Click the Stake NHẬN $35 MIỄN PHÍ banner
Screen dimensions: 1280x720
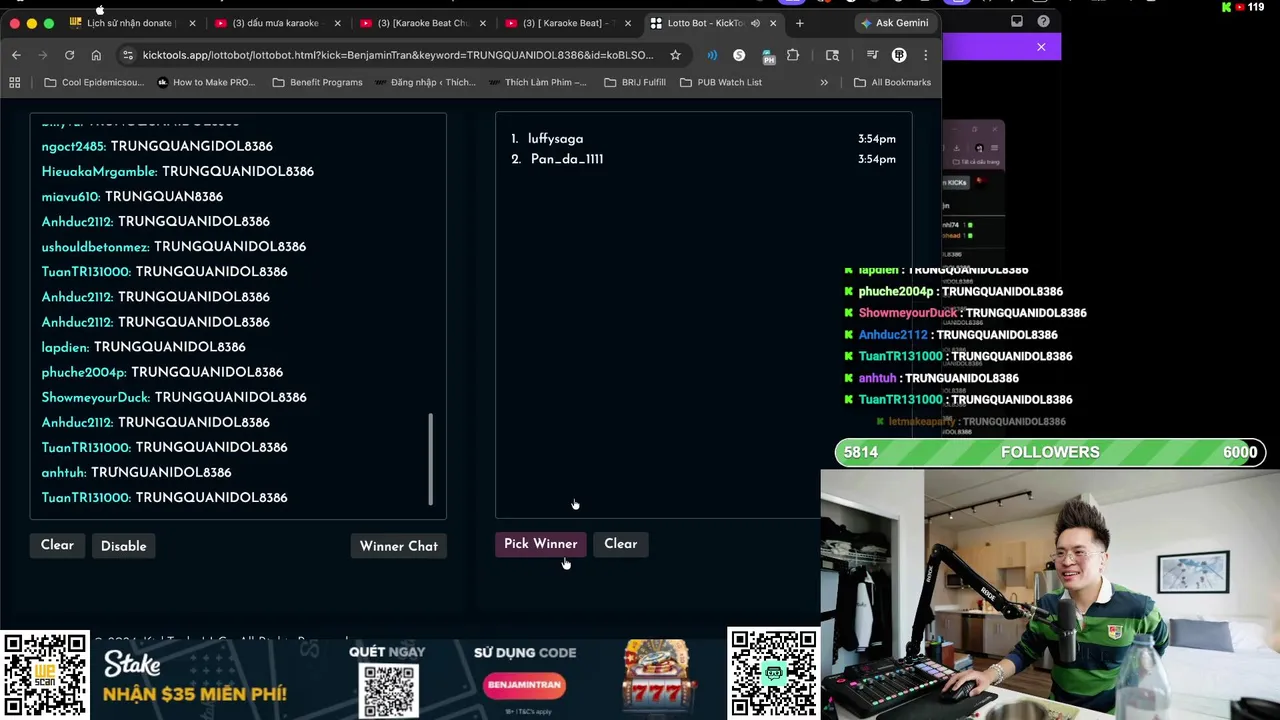(x=194, y=679)
